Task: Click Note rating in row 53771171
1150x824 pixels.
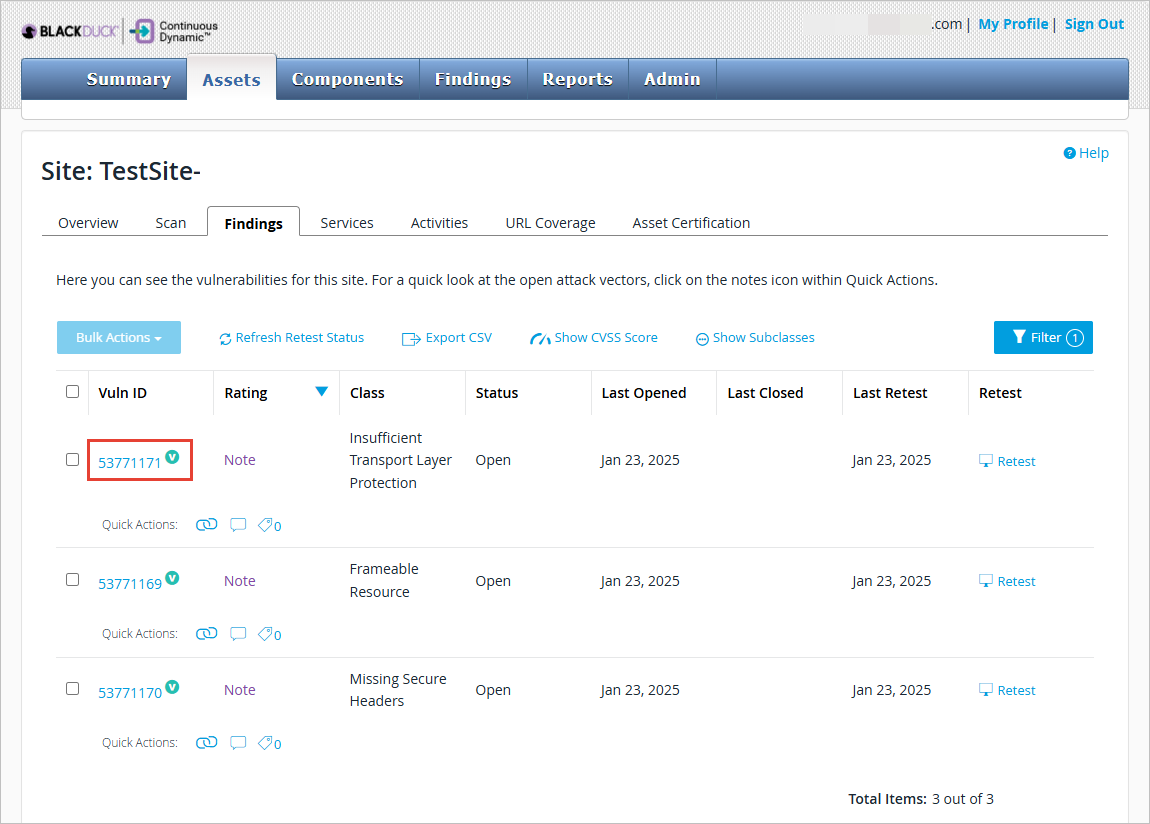Action: pos(240,460)
